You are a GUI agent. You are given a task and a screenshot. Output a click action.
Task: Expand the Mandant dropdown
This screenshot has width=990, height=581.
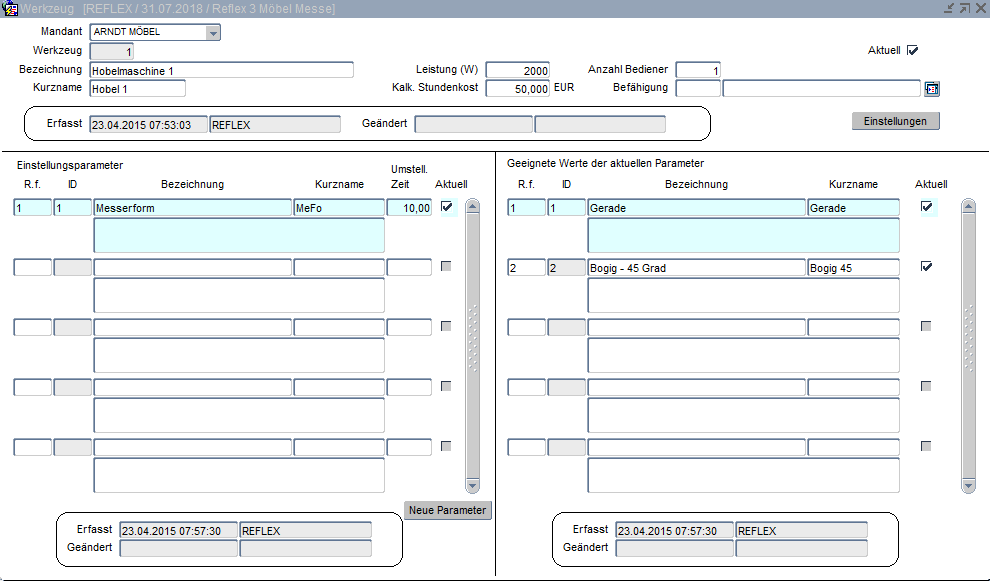click(x=213, y=32)
